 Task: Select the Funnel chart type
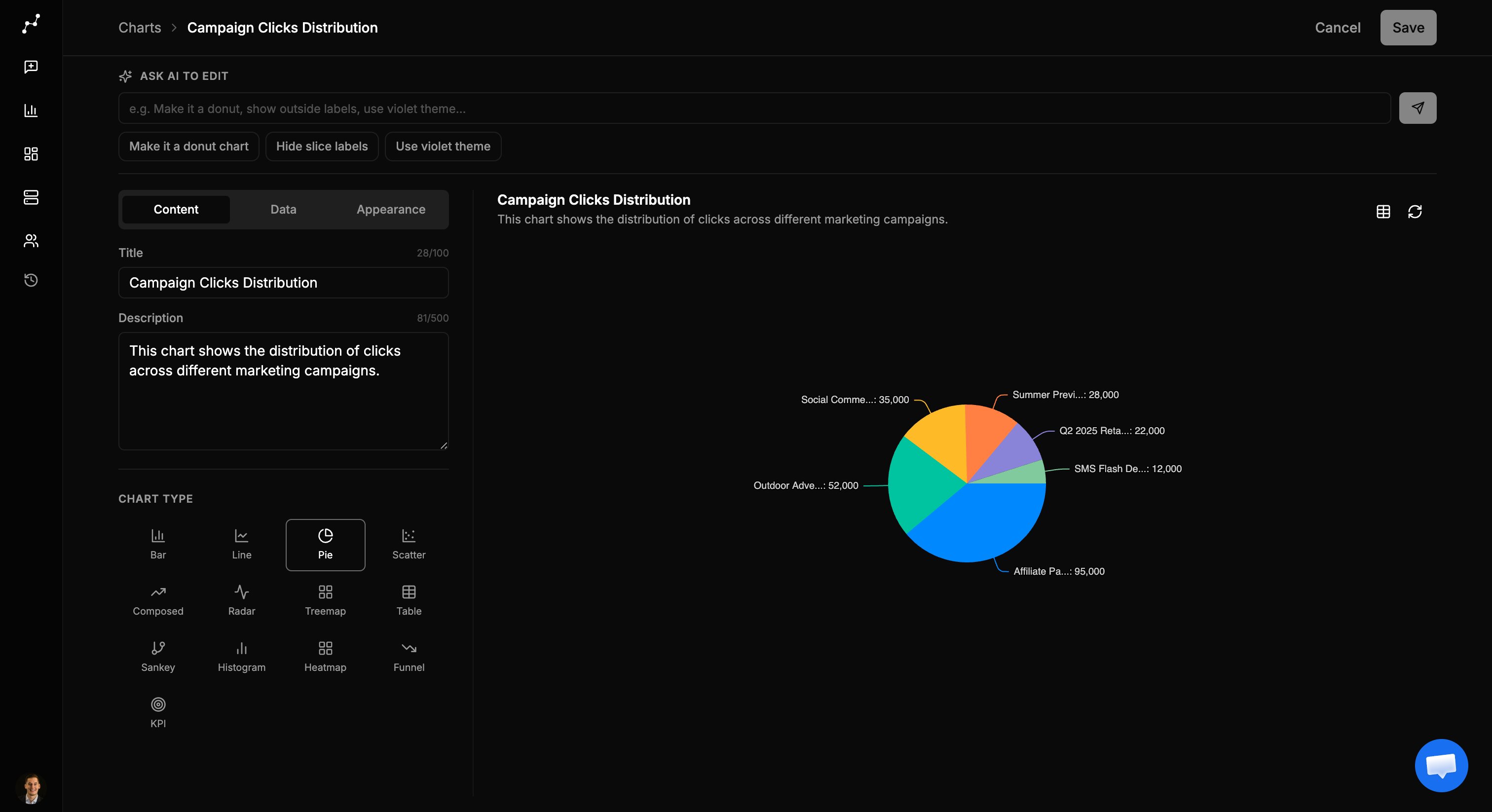(409, 657)
